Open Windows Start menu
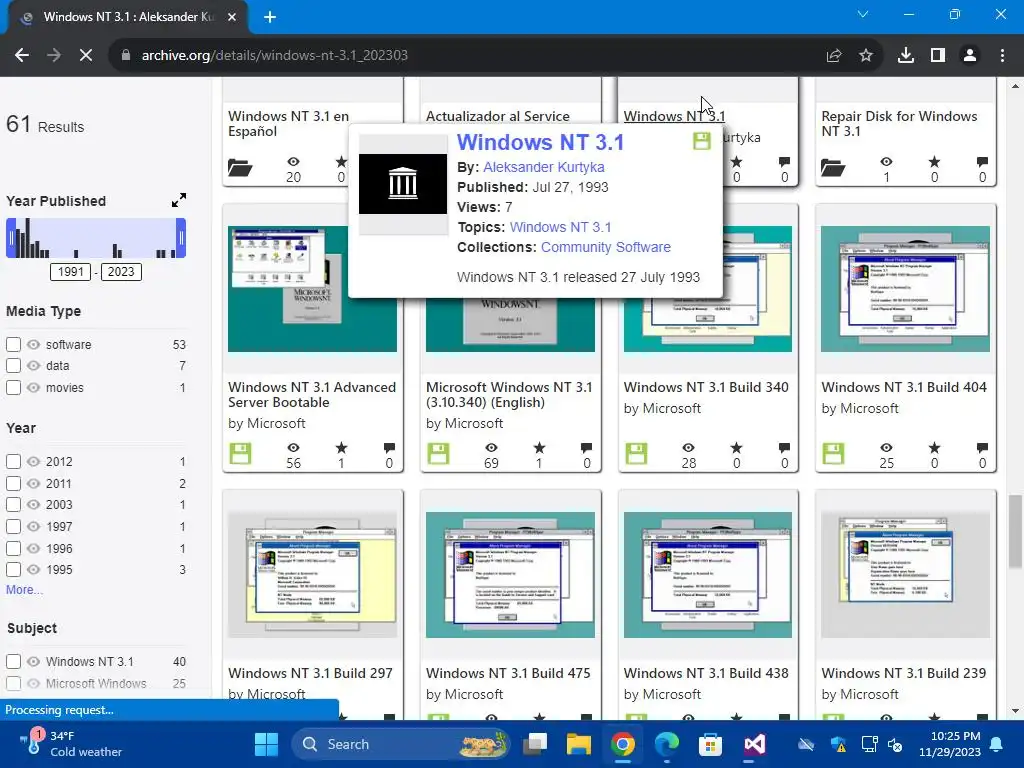 coord(266,744)
